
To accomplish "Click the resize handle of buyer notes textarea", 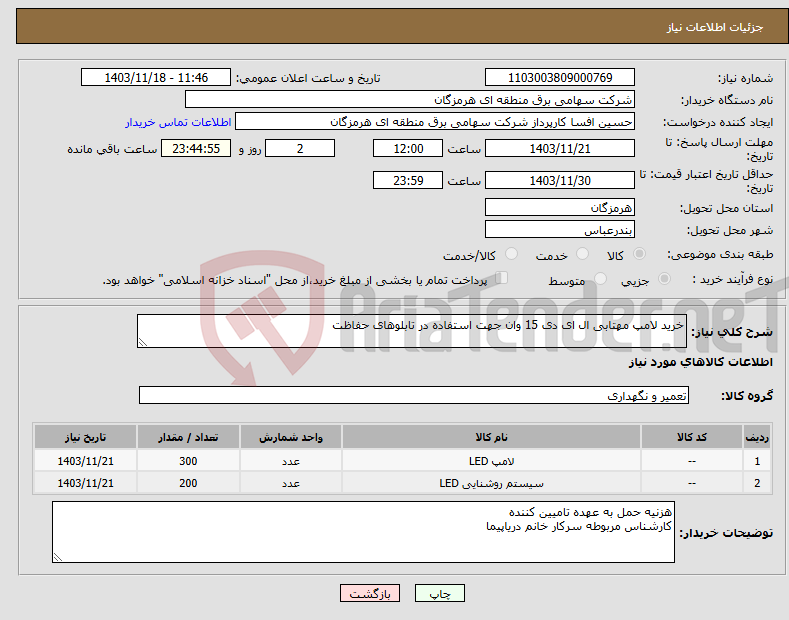I will click(58, 557).
